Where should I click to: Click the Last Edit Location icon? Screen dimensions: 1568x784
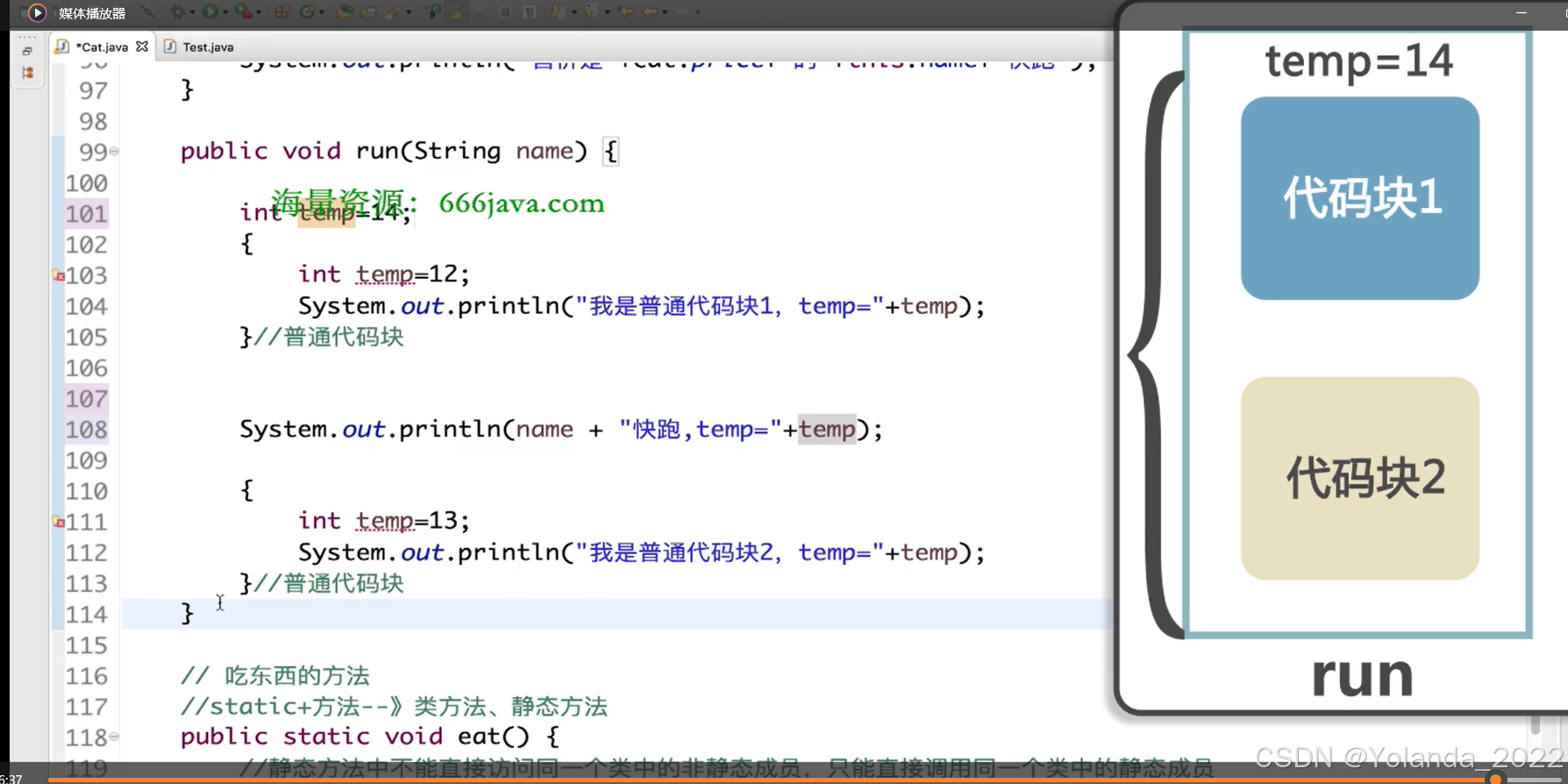[625, 12]
